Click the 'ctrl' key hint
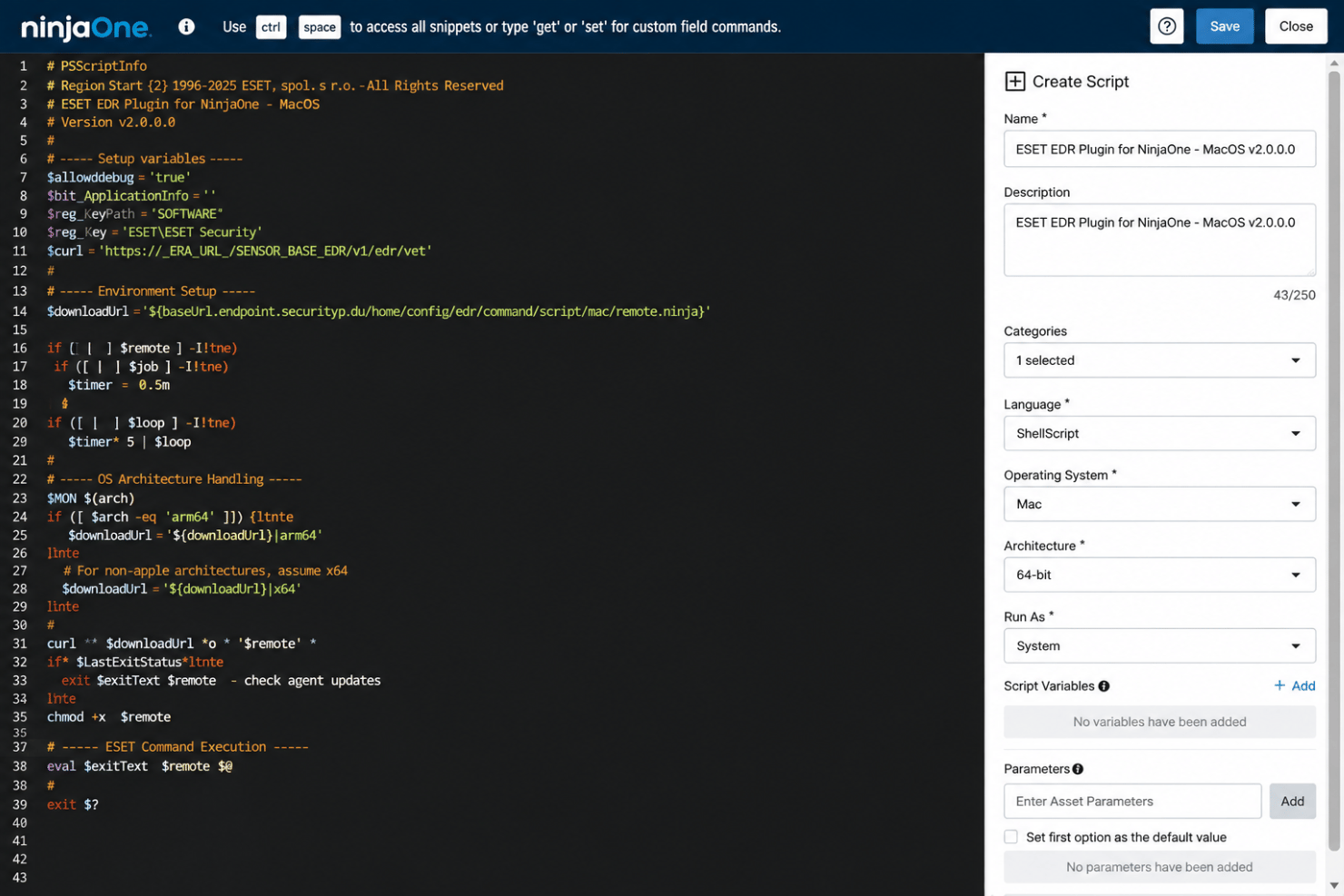The height and width of the screenshot is (896, 1344). tap(271, 27)
